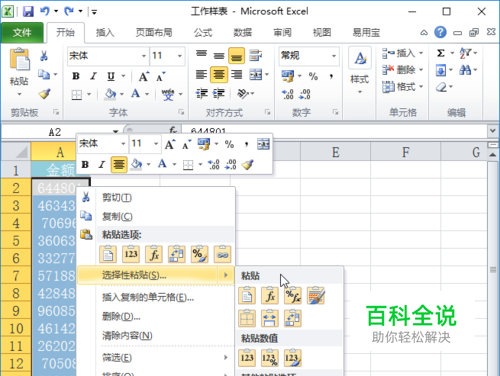Click ribbon Decrease Decimal icon
The width and height of the screenshot is (500, 376).
(x=305, y=94)
